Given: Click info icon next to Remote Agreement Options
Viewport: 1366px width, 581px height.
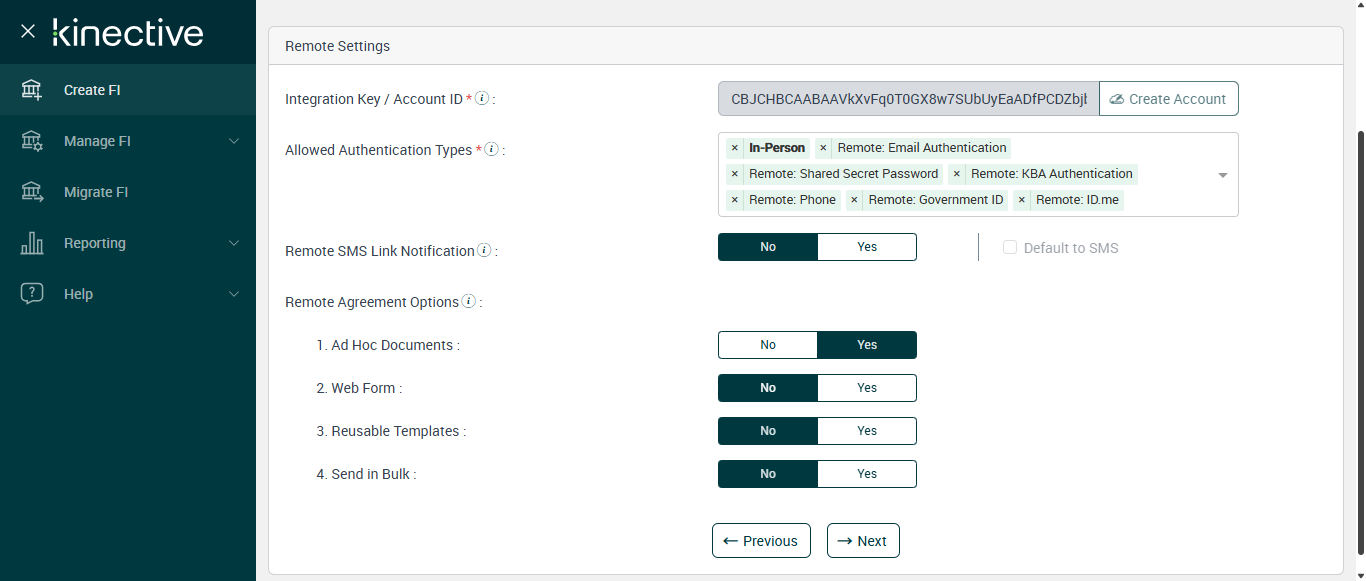Looking at the screenshot, I should click(468, 302).
